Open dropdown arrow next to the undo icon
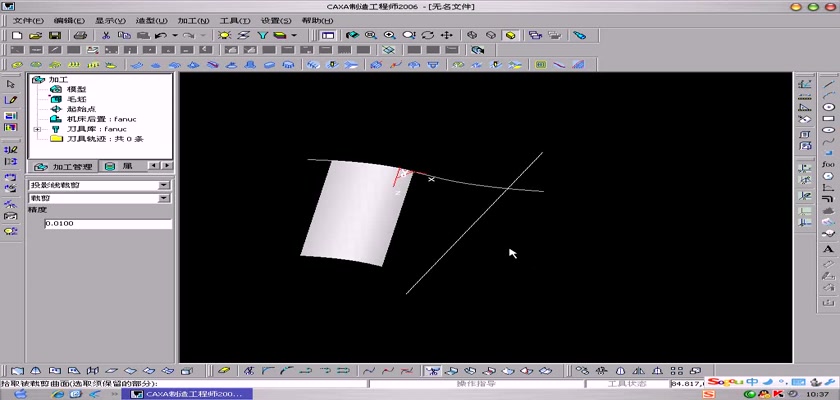The width and height of the screenshot is (840, 400). [x=175, y=35]
